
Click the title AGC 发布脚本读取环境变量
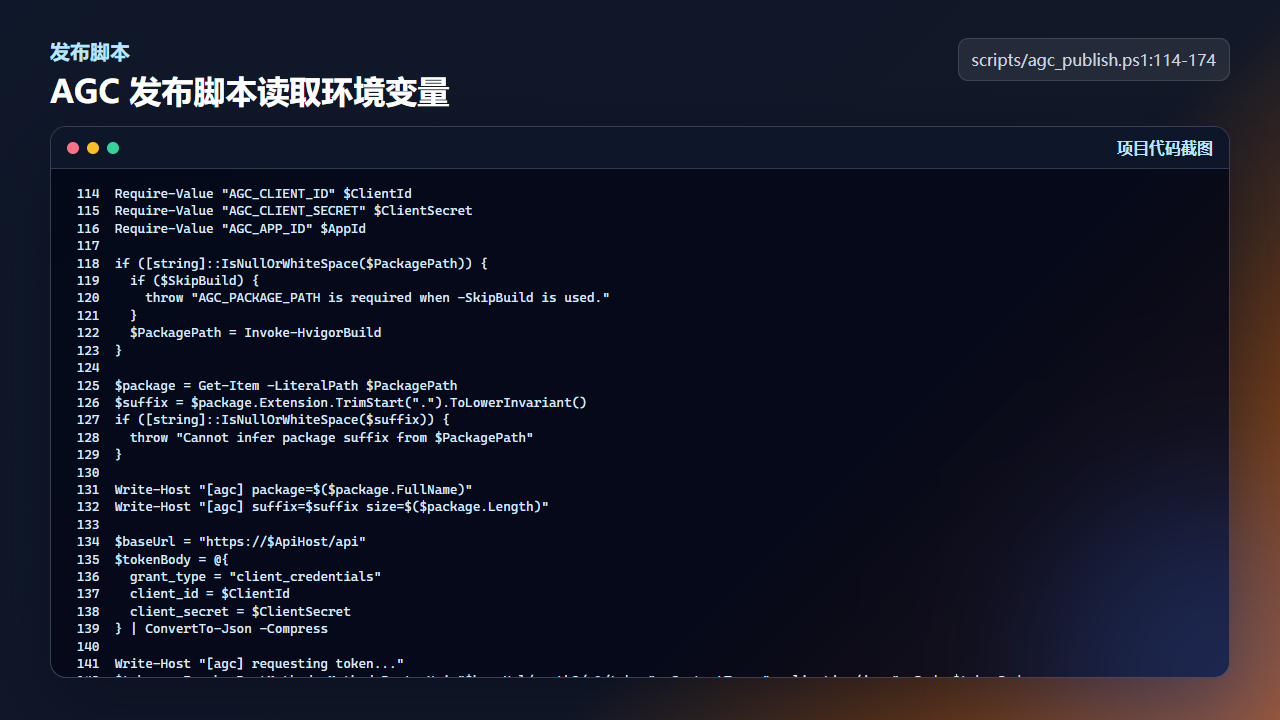click(x=249, y=93)
